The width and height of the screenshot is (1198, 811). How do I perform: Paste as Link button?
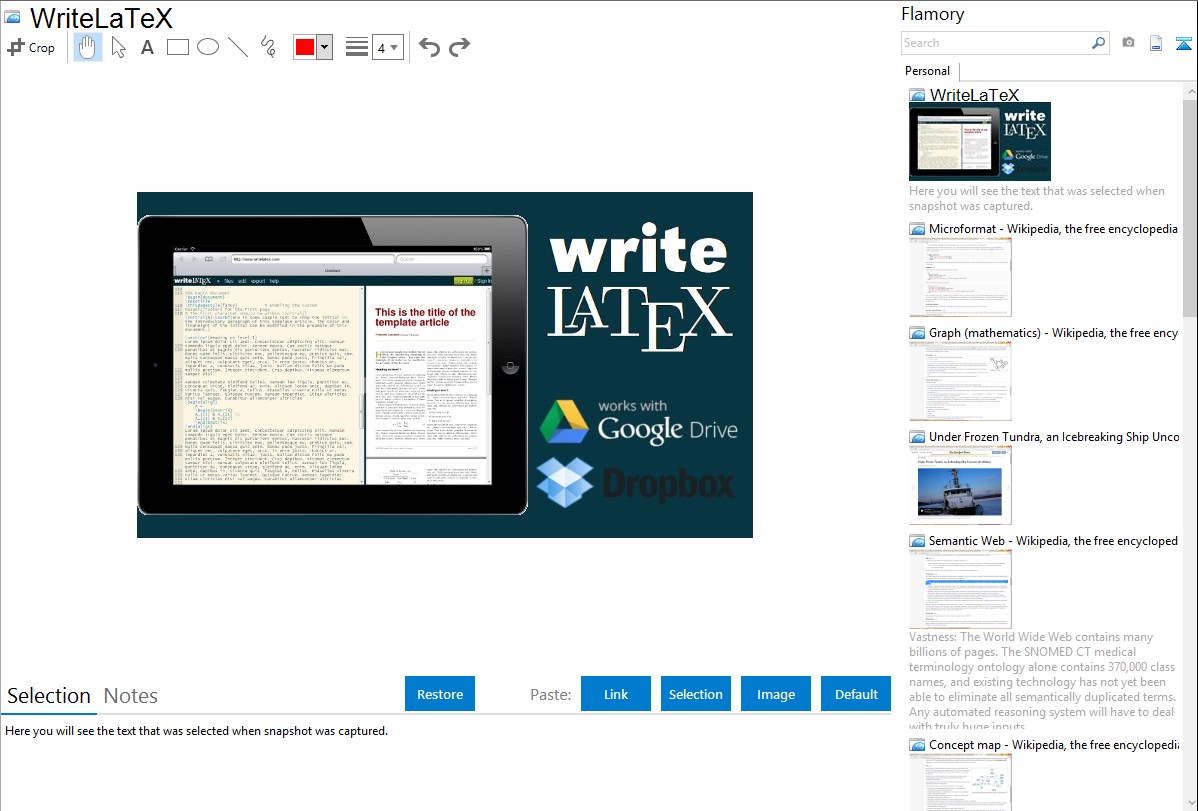coord(616,694)
